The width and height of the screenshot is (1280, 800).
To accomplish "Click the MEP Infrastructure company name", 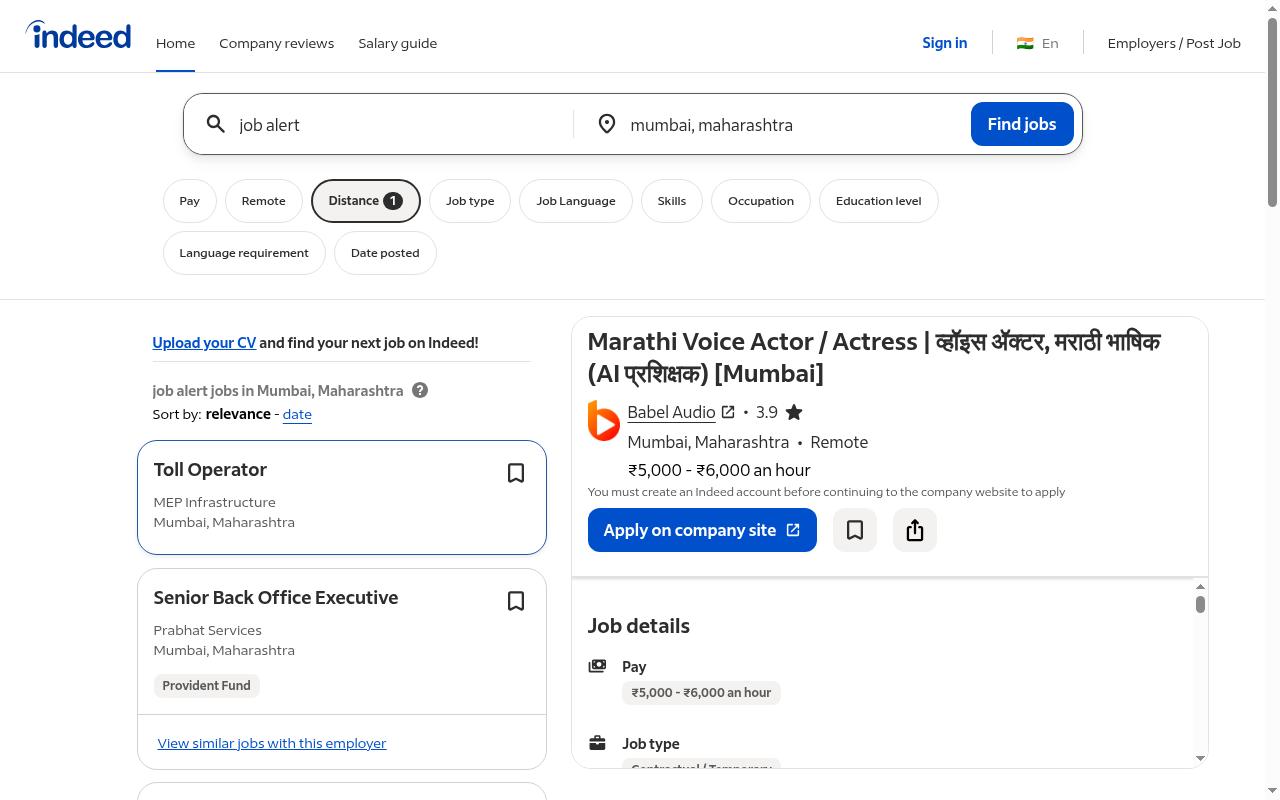I will (214, 502).
